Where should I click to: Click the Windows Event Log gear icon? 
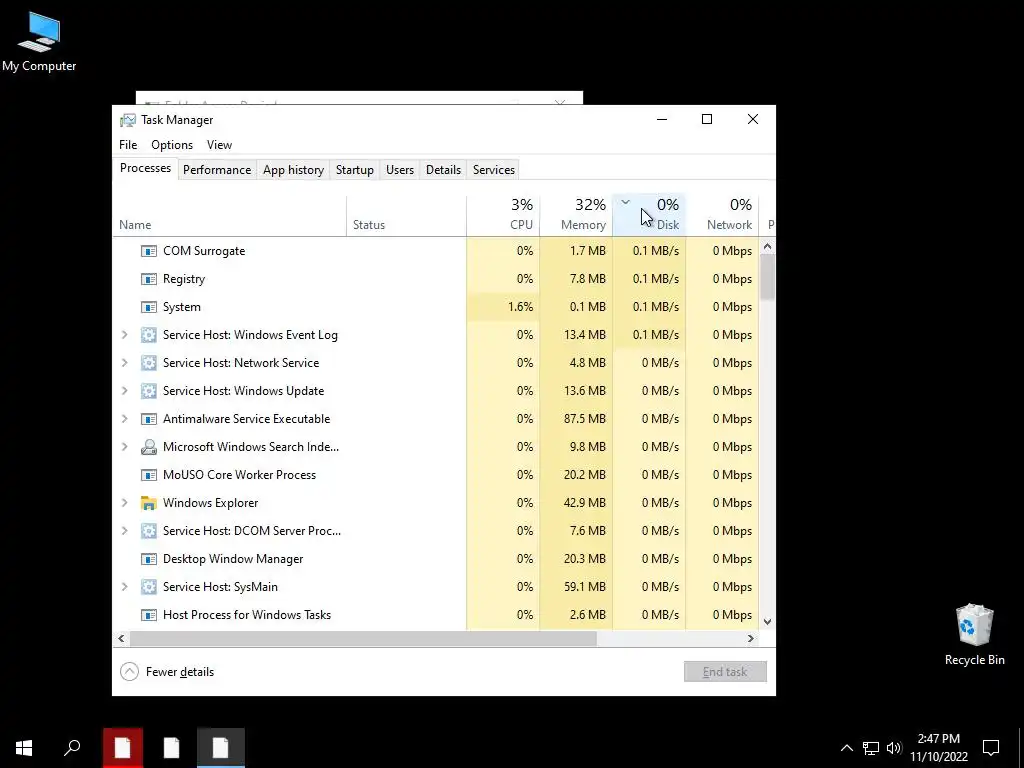click(149, 335)
